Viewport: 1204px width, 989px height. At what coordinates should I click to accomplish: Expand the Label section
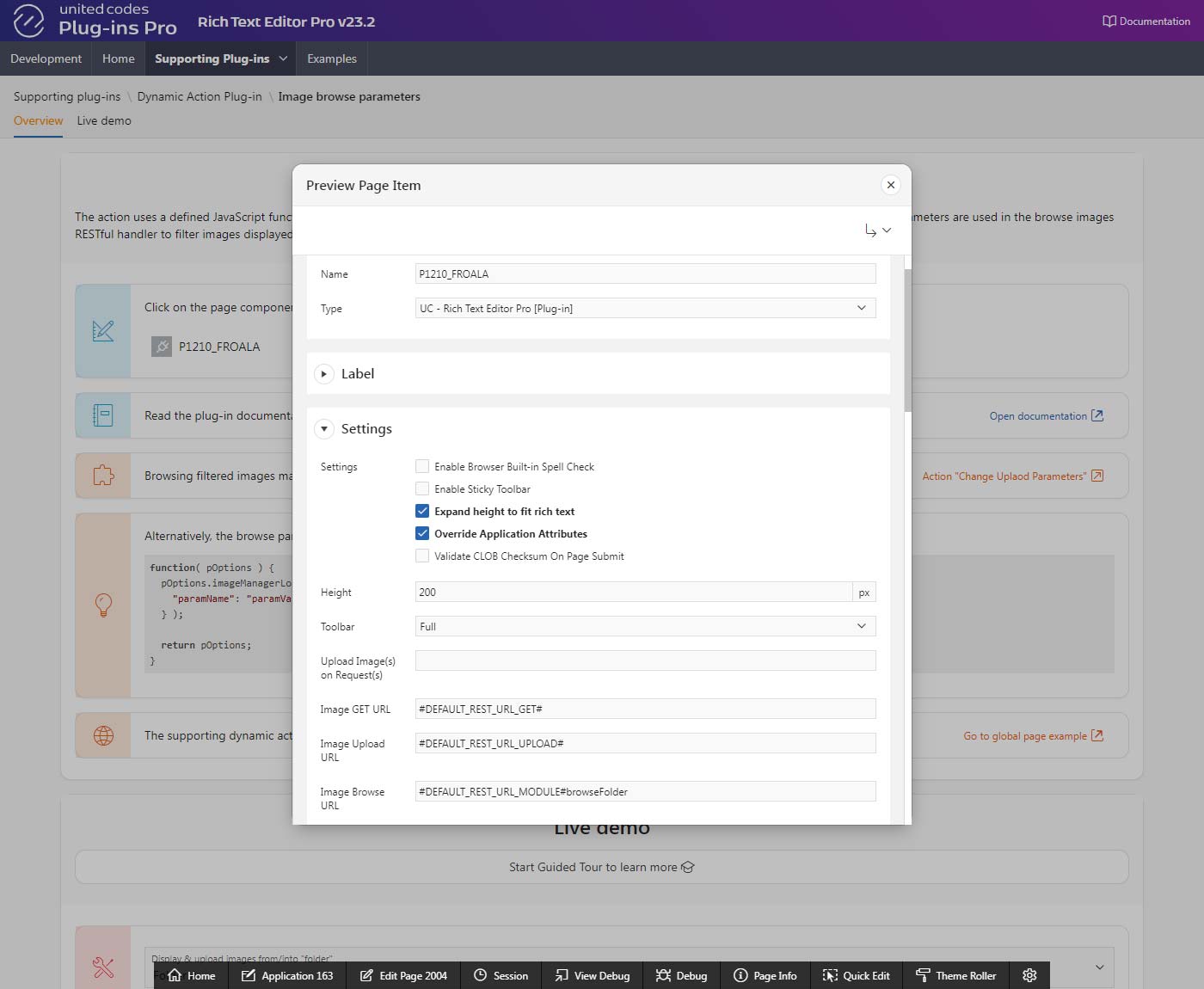(x=324, y=373)
